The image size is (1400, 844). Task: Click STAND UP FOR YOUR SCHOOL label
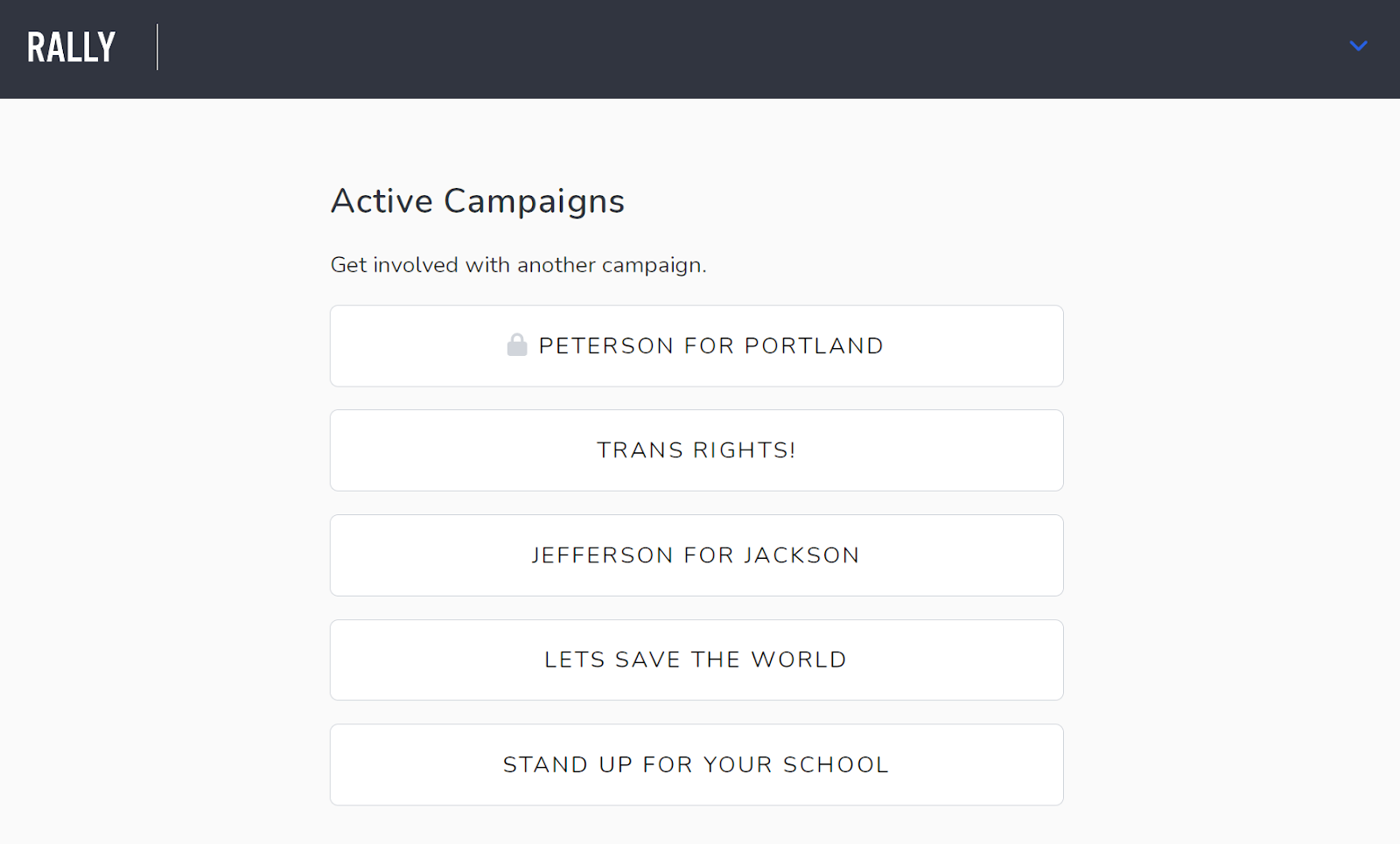pyautogui.click(x=696, y=764)
